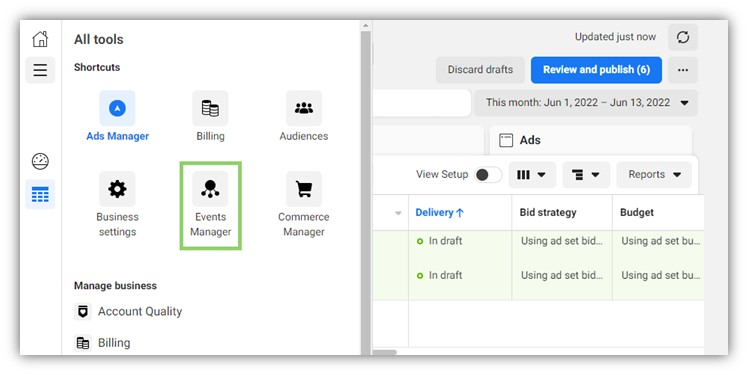Image resolution: width=748 pixels, height=375 pixels.
Task: Expand the columns layout dropdown
Action: 532,175
